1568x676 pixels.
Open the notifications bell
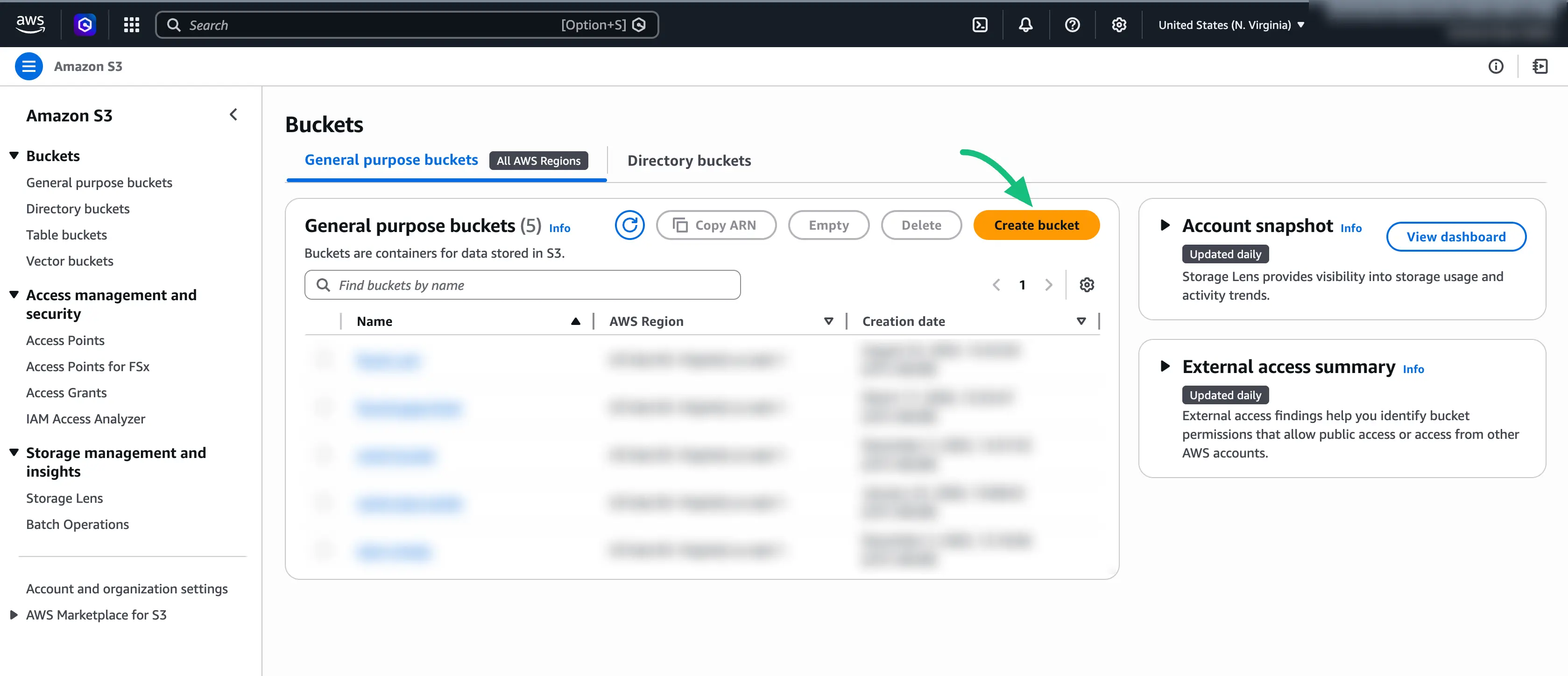(x=1025, y=24)
